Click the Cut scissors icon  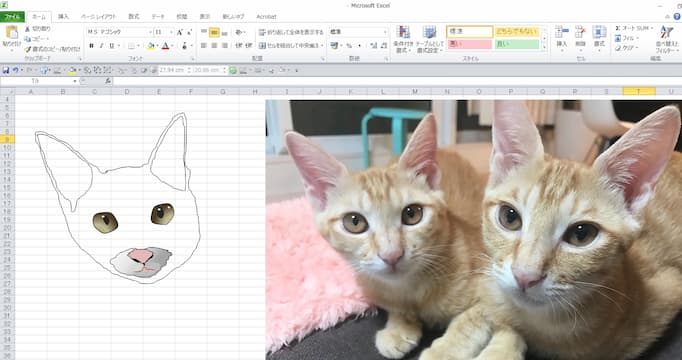point(27,29)
